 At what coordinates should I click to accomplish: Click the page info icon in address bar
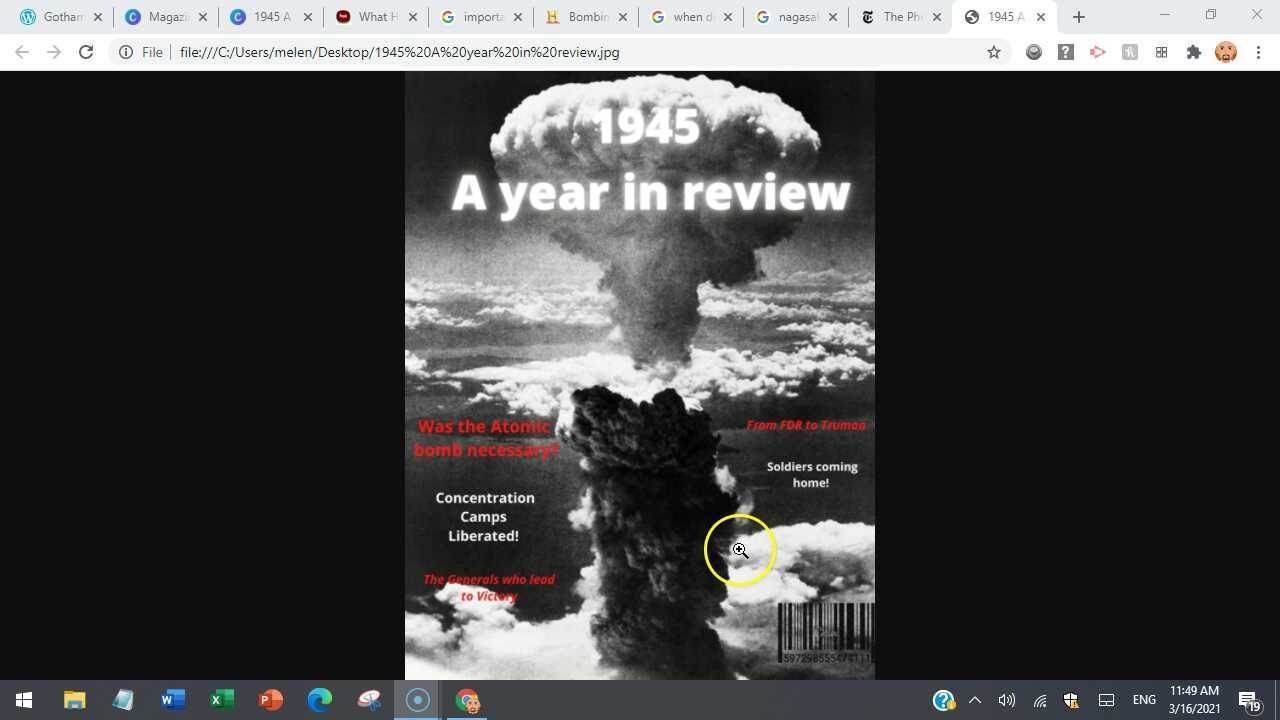point(125,52)
